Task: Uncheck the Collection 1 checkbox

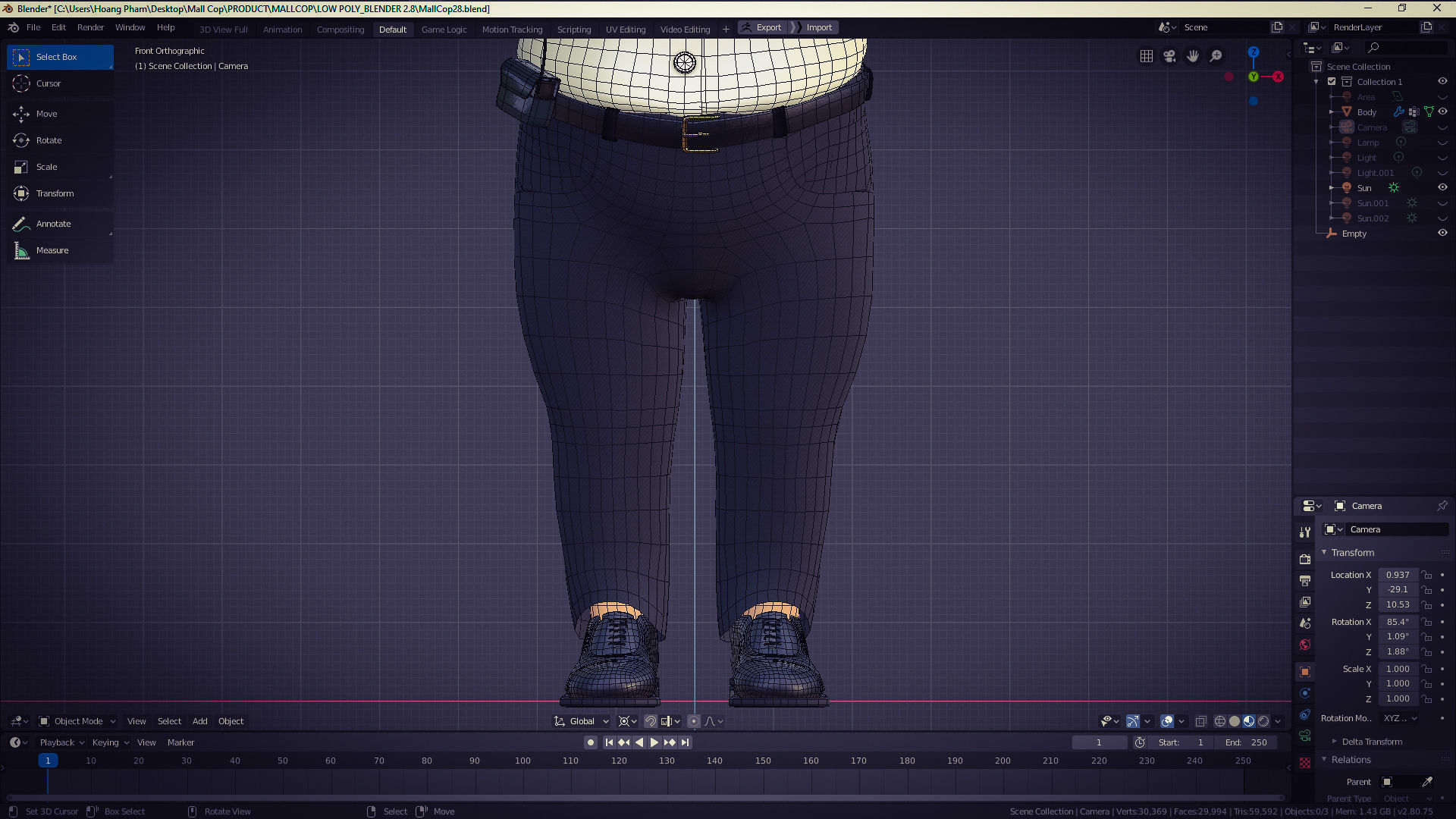Action: pos(1332,81)
